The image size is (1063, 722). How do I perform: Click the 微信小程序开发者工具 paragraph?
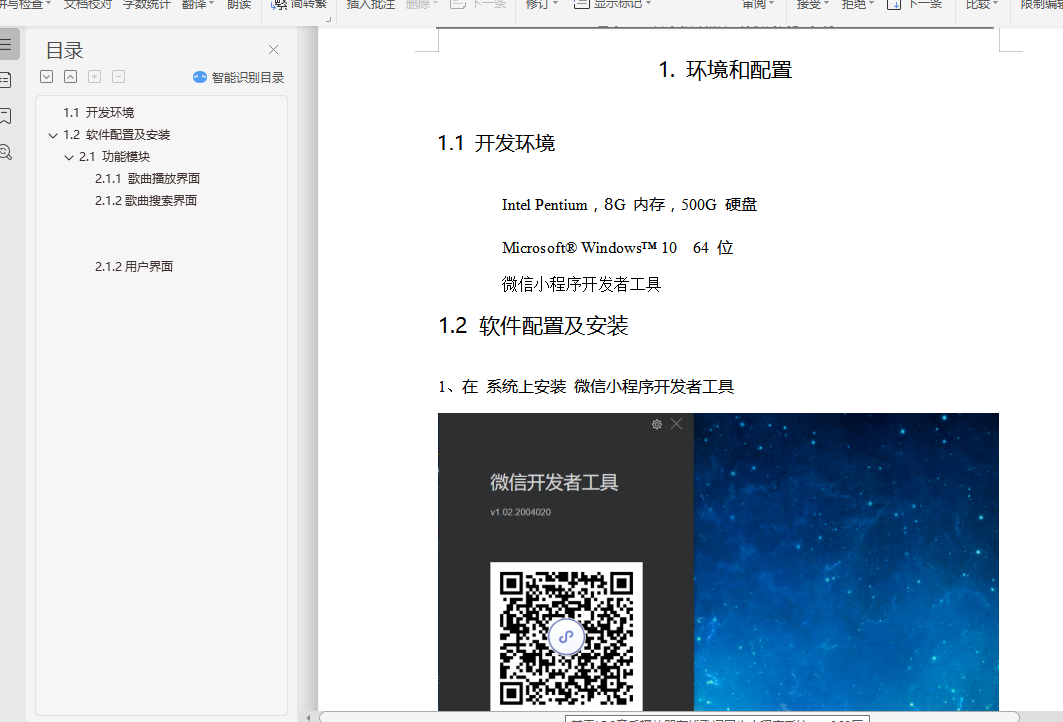(x=581, y=284)
